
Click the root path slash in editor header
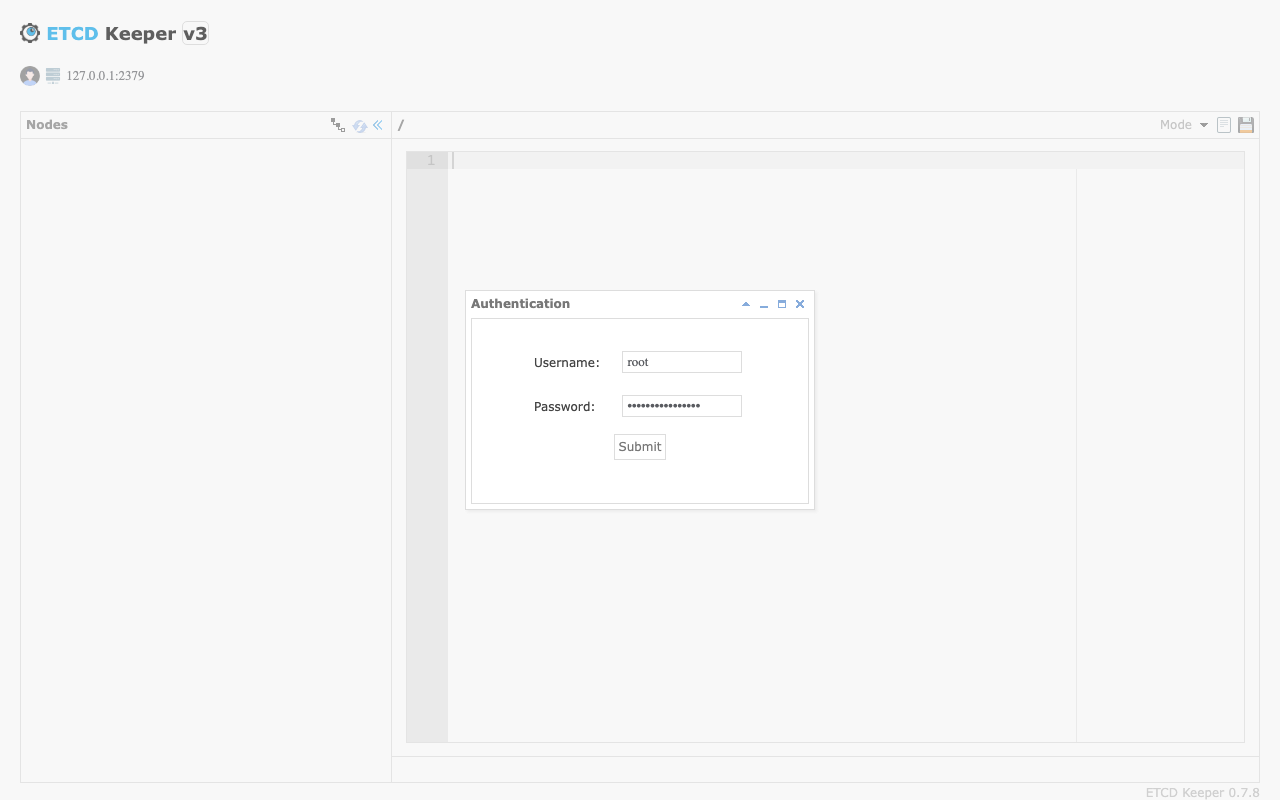(401, 125)
